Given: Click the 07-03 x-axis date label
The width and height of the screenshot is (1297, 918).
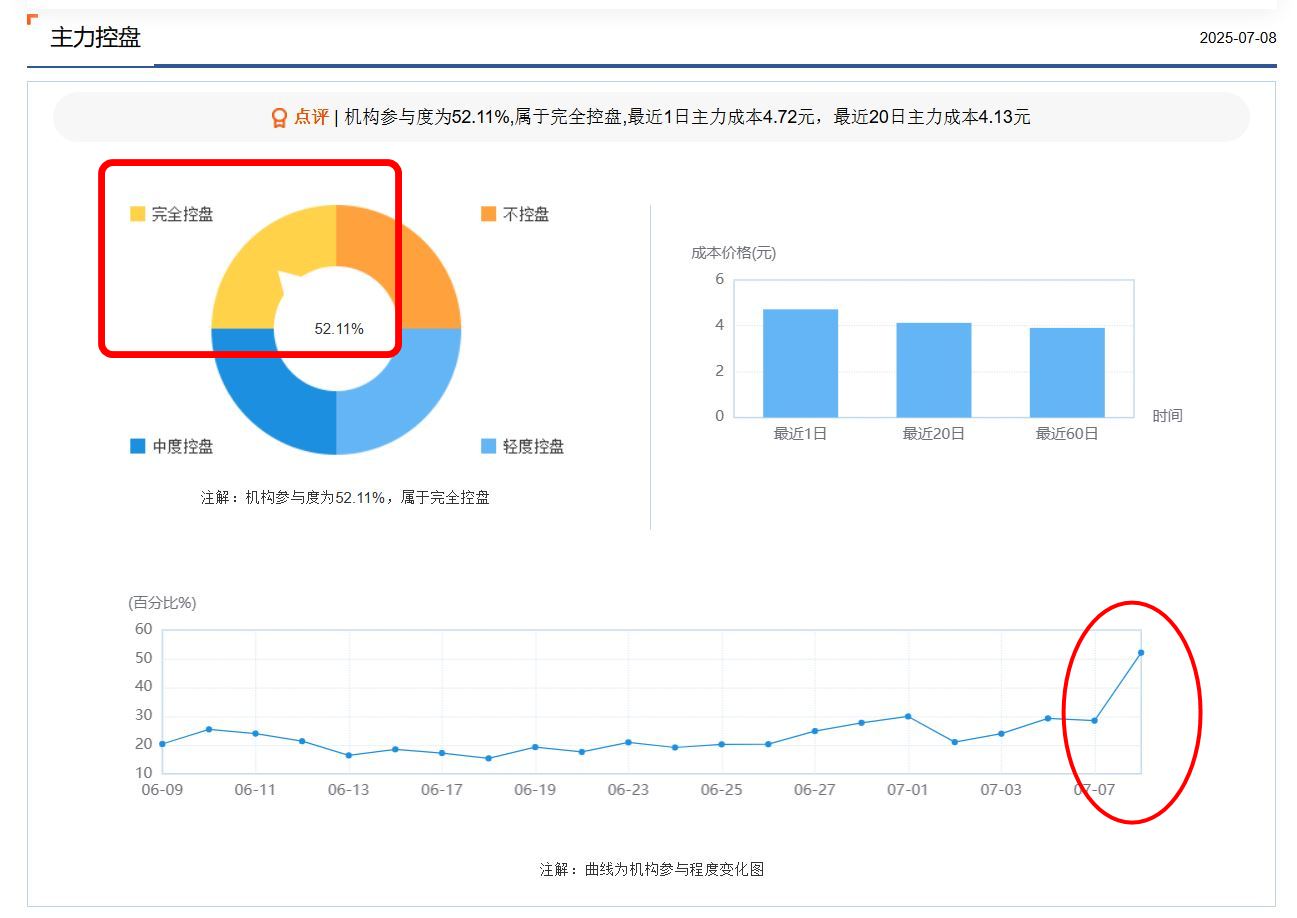Looking at the screenshot, I should pyautogui.click(x=1001, y=789).
